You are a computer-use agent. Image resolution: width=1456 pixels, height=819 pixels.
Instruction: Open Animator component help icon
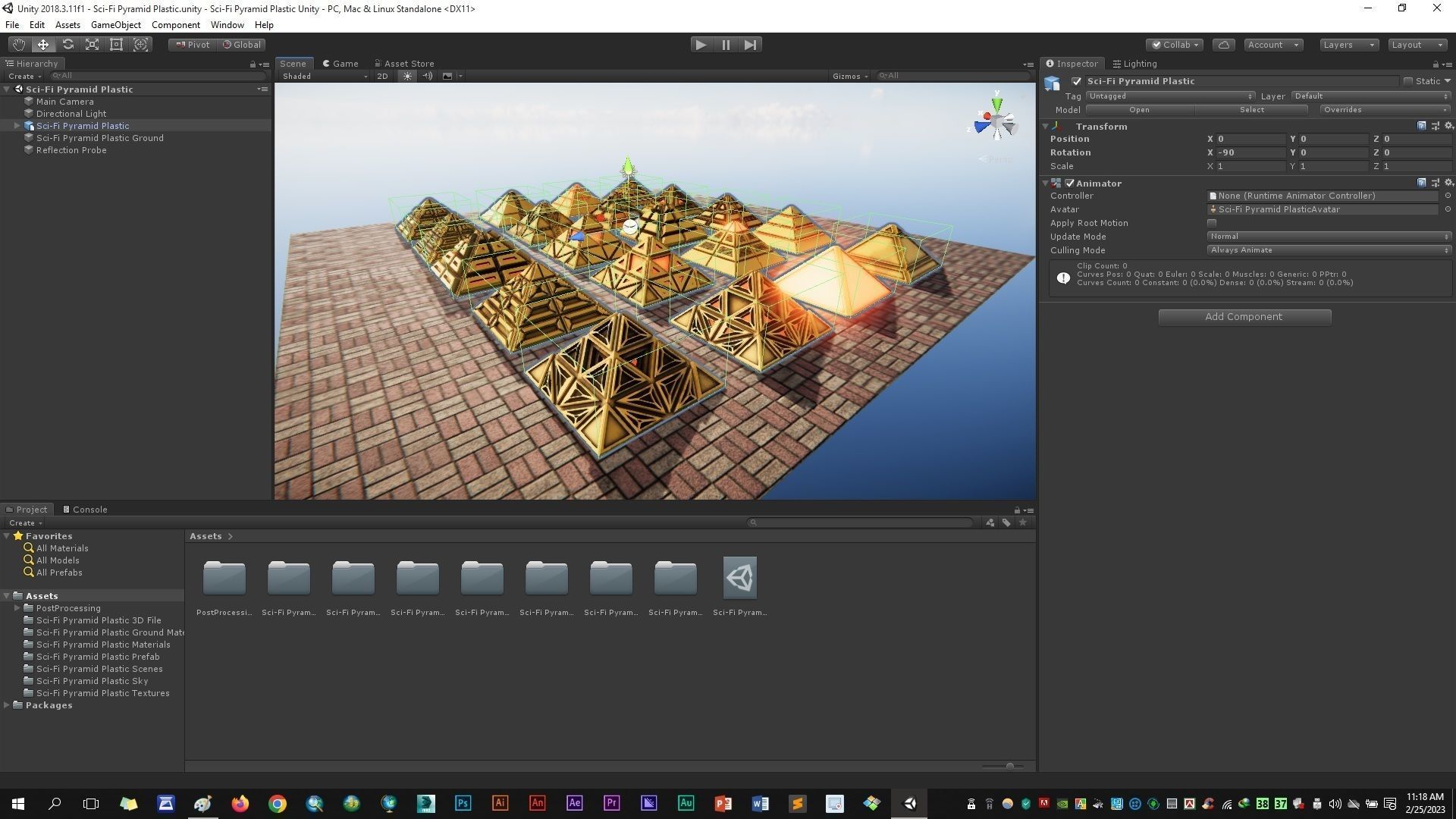click(x=1421, y=183)
